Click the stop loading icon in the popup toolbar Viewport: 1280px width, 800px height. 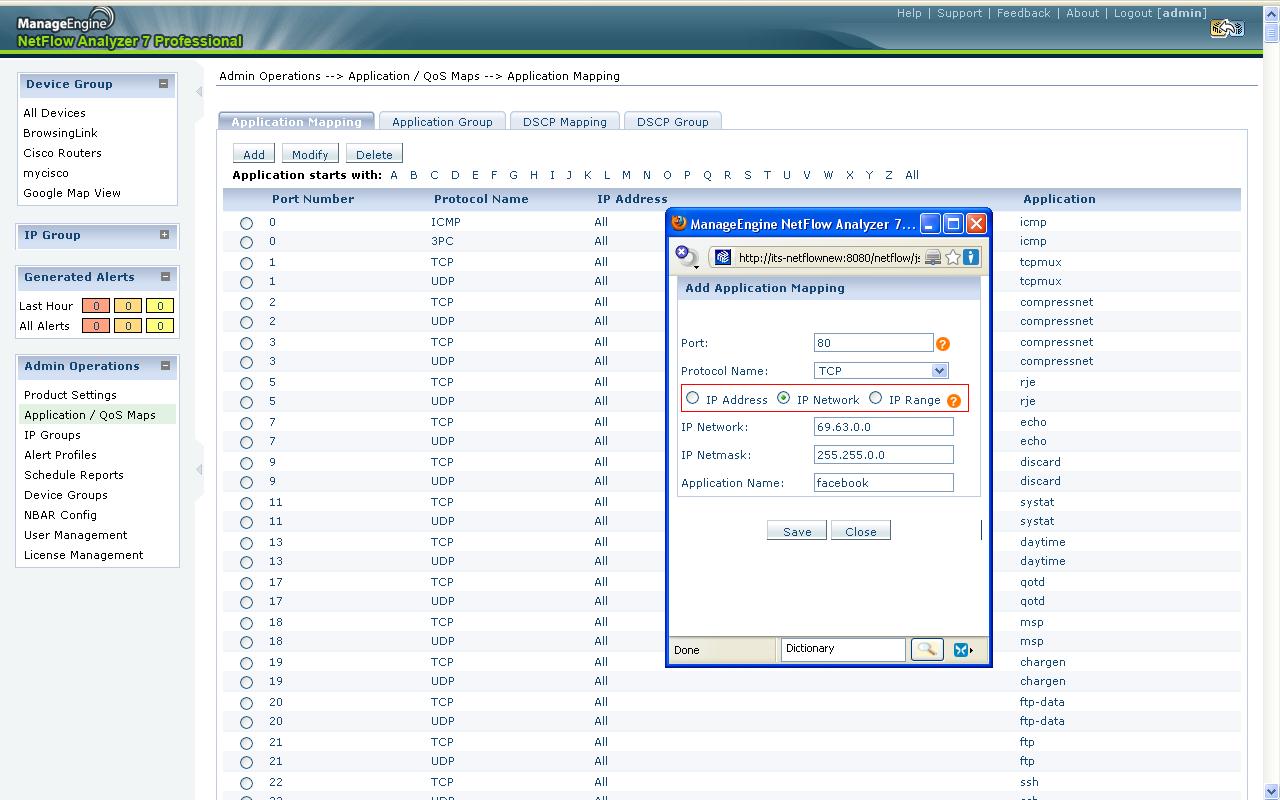coord(683,254)
